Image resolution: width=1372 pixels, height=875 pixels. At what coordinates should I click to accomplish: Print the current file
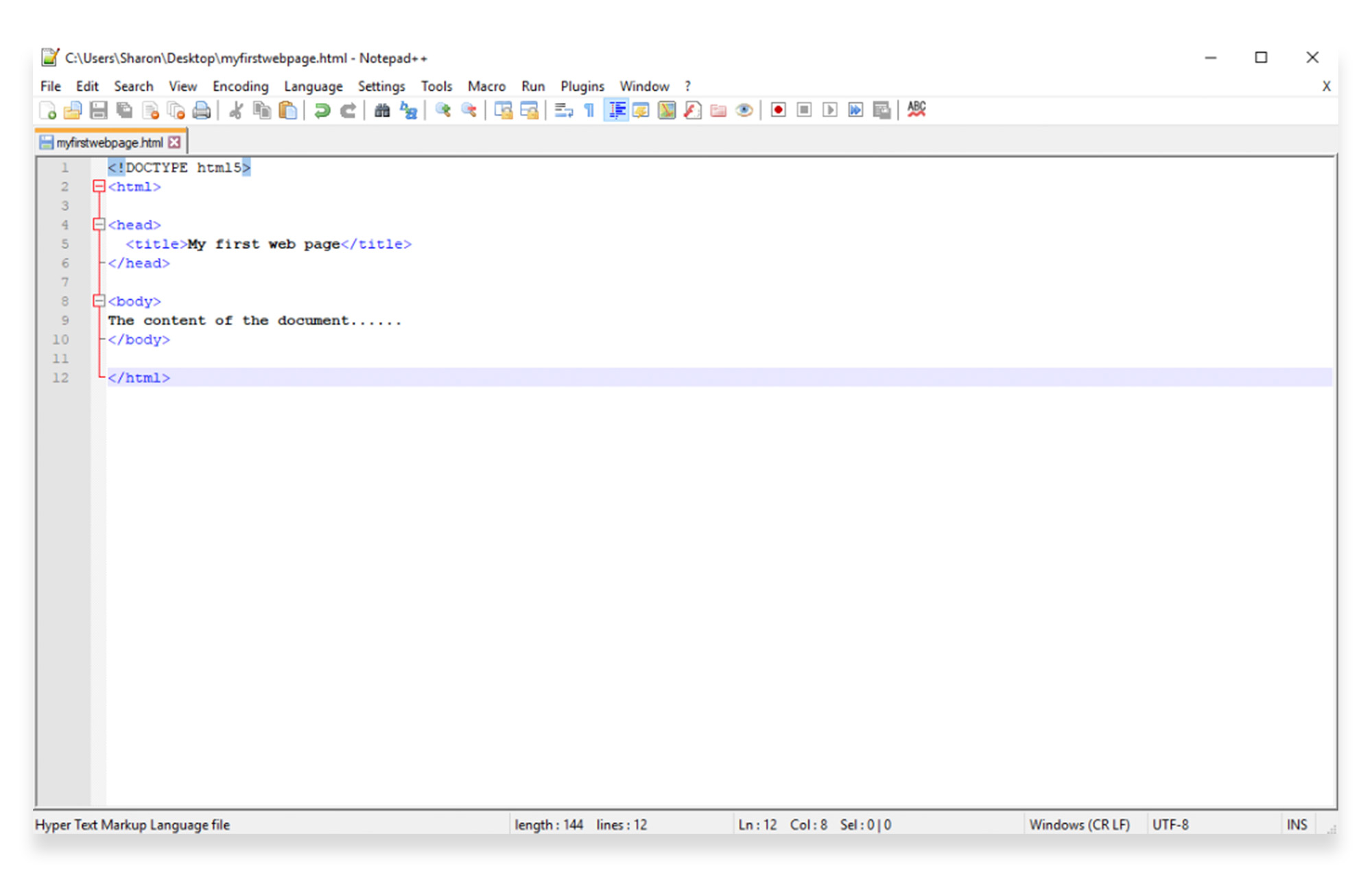[201, 110]
